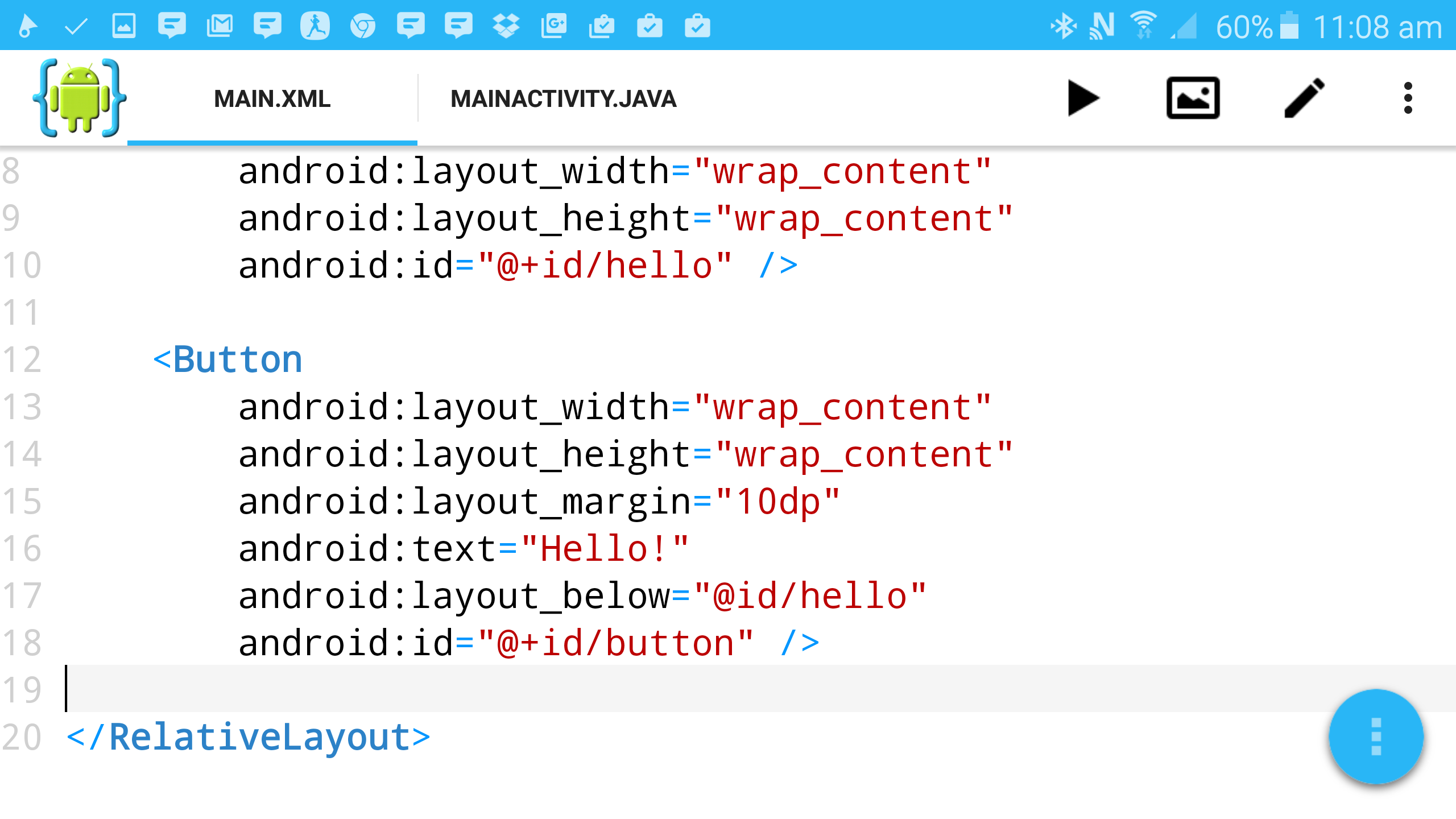The width and height of the screenshot is (1456, 819).
Task: Tap the running figure health notification icon
Action: click(315, 26)
